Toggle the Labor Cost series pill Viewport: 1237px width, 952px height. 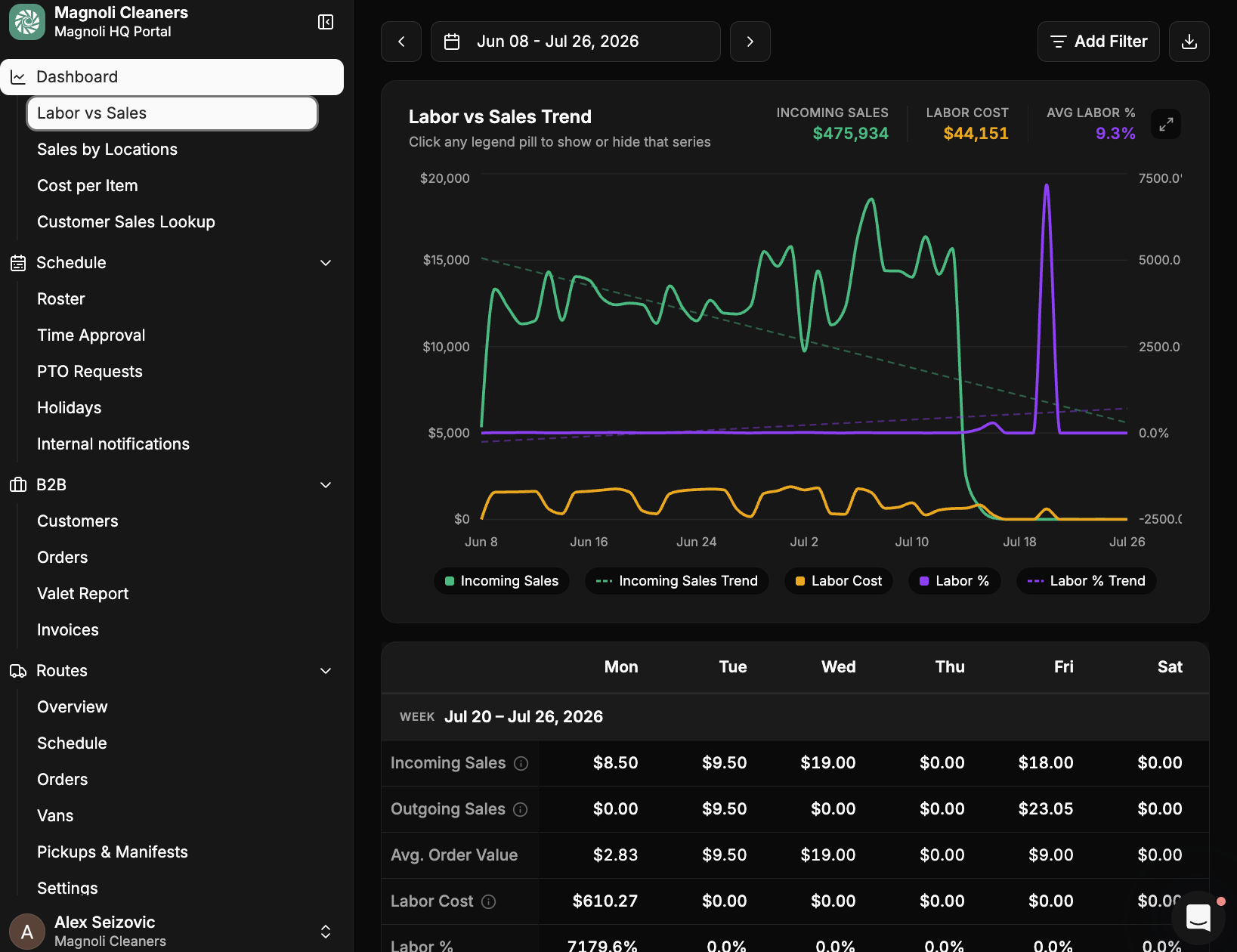839,581
